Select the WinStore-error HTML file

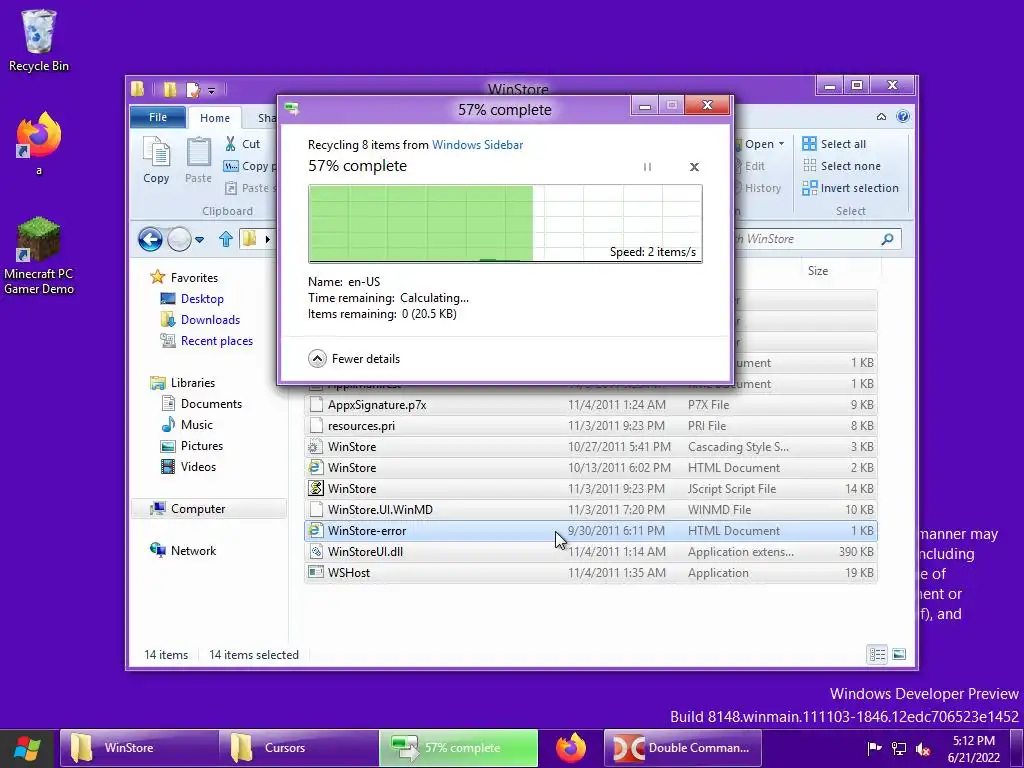(590, 530)
